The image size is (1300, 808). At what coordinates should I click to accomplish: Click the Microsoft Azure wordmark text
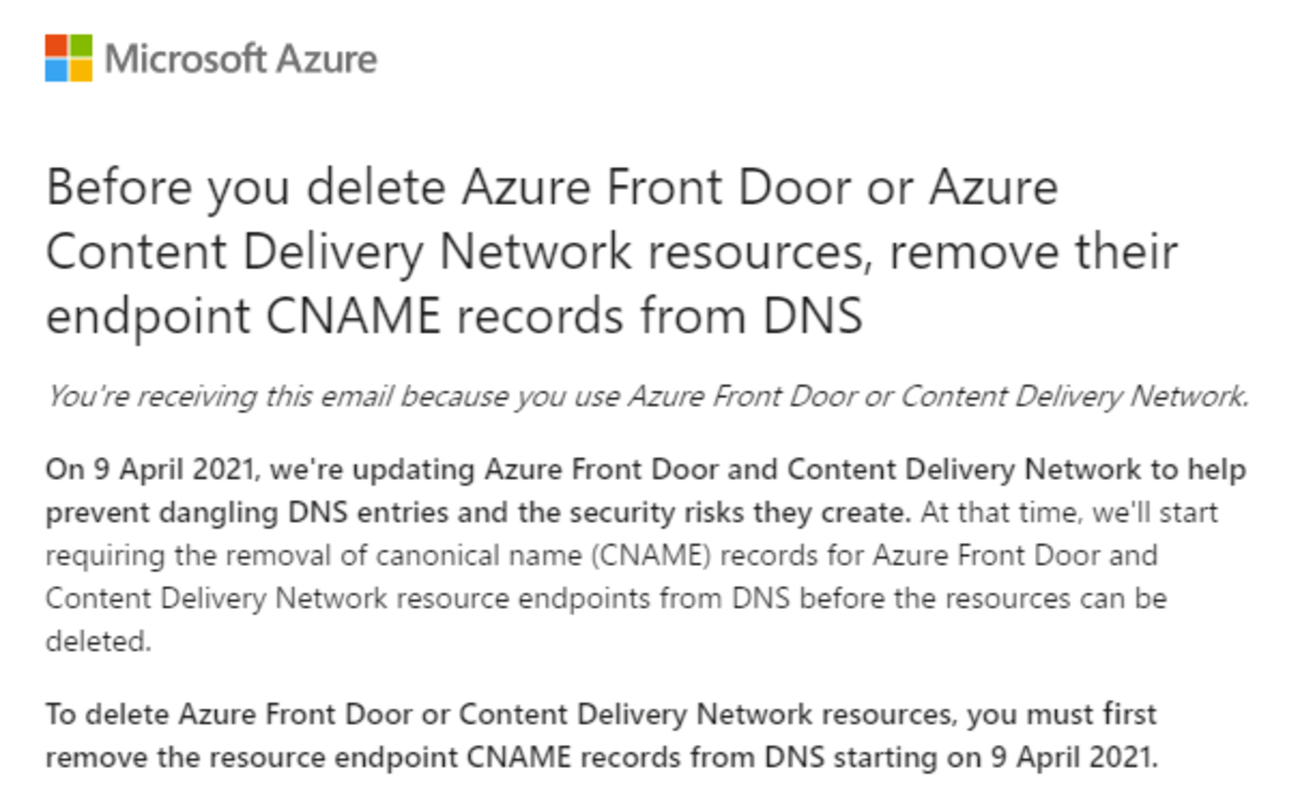coord(241,59)
